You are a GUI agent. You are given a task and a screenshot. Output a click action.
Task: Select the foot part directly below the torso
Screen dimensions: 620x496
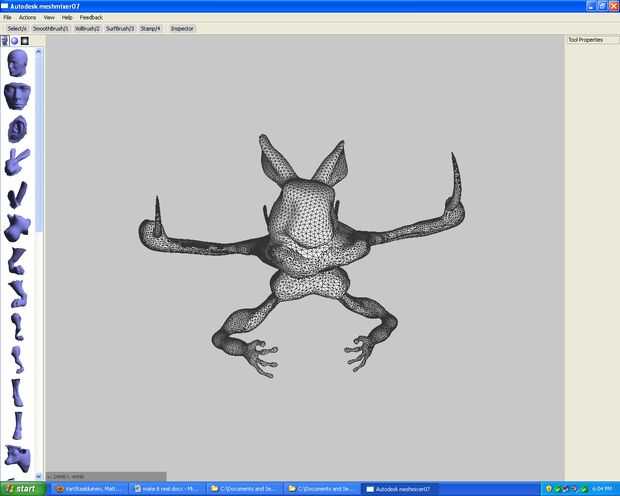[17, 261]
